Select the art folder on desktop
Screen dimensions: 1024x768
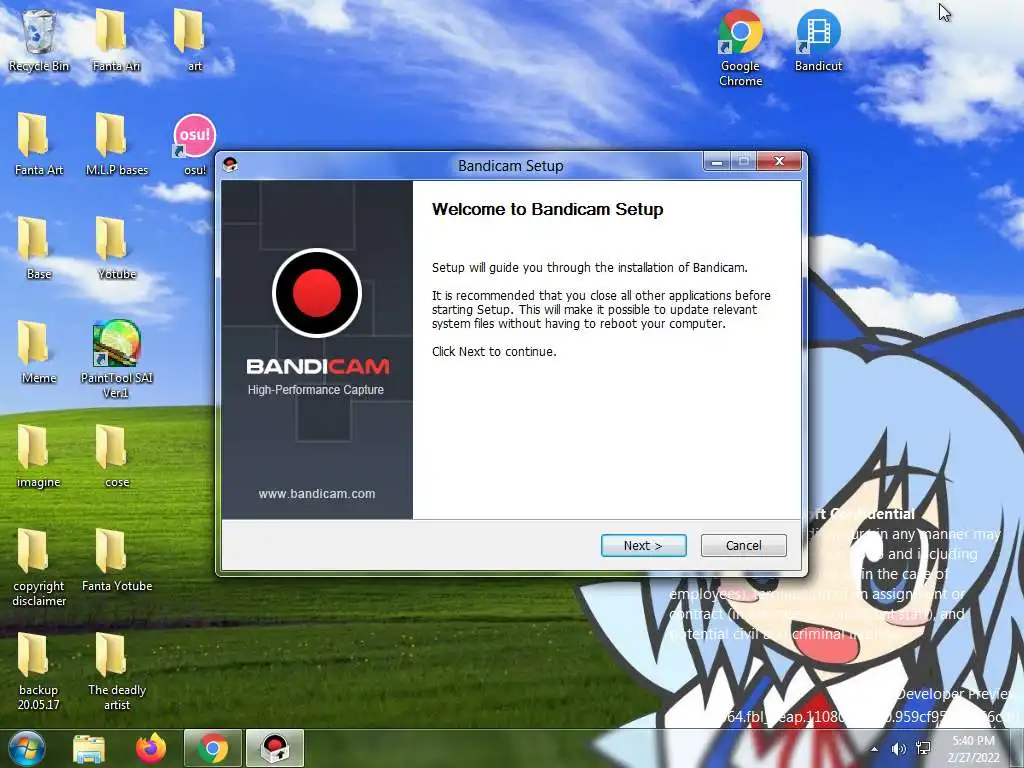tap(191, 40)
